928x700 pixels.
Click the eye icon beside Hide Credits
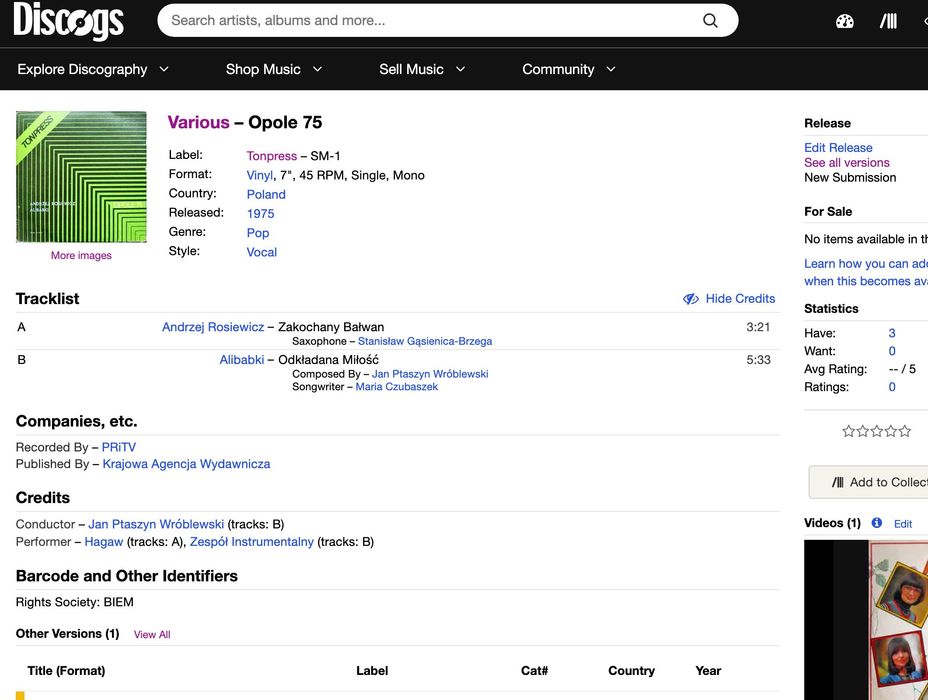coord(691,299)
